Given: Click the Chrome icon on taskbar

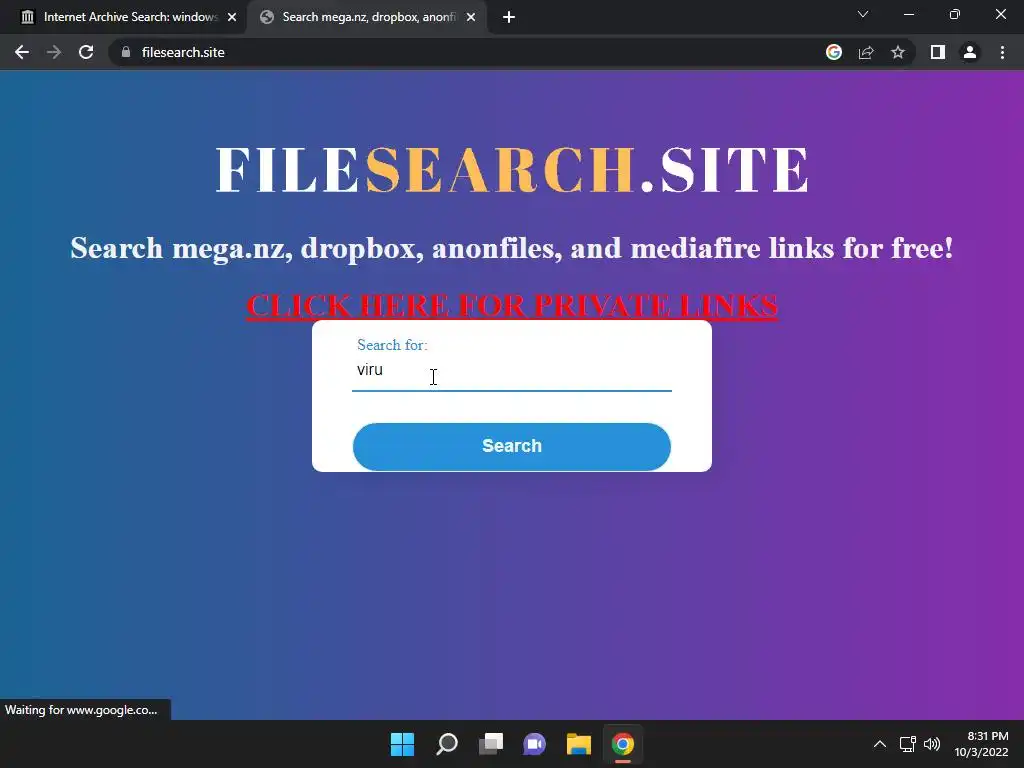Looking at the screenshot, I should tap(623, 744).
